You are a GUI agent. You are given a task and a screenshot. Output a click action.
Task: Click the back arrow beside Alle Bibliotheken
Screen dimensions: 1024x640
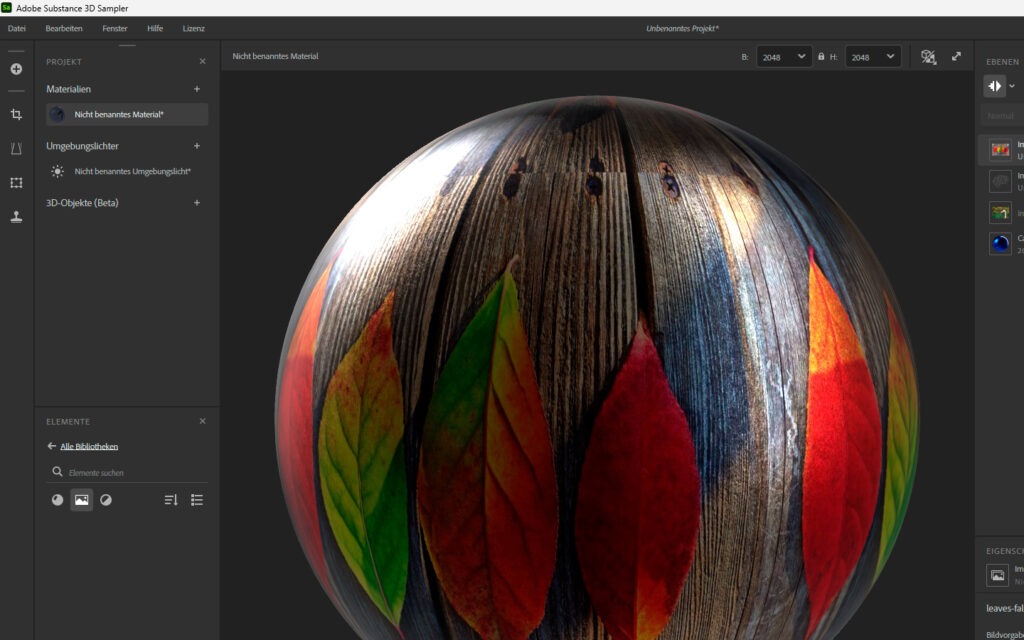click(x=52, y=446)
